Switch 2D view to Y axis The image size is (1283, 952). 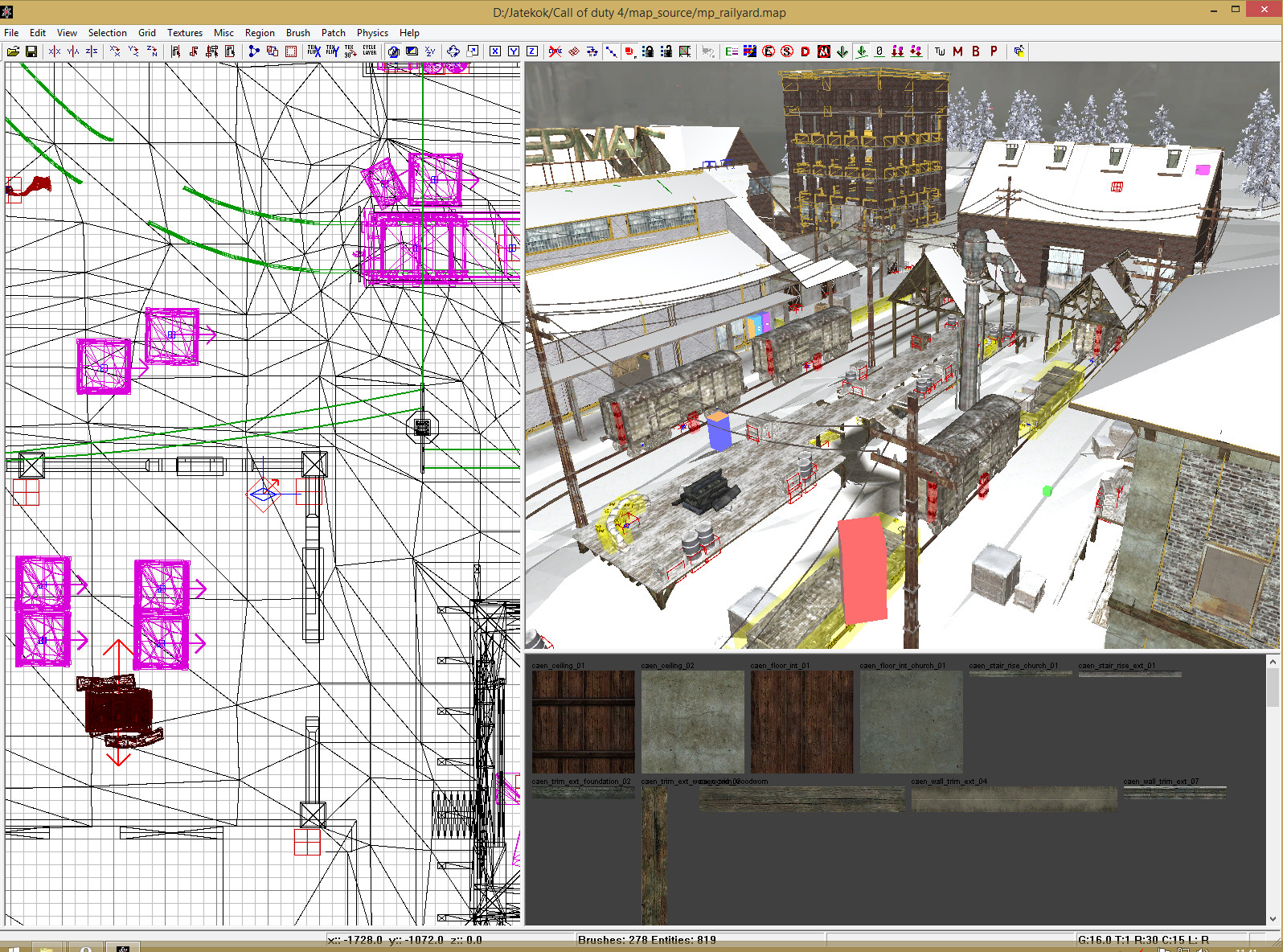[514, 51]
